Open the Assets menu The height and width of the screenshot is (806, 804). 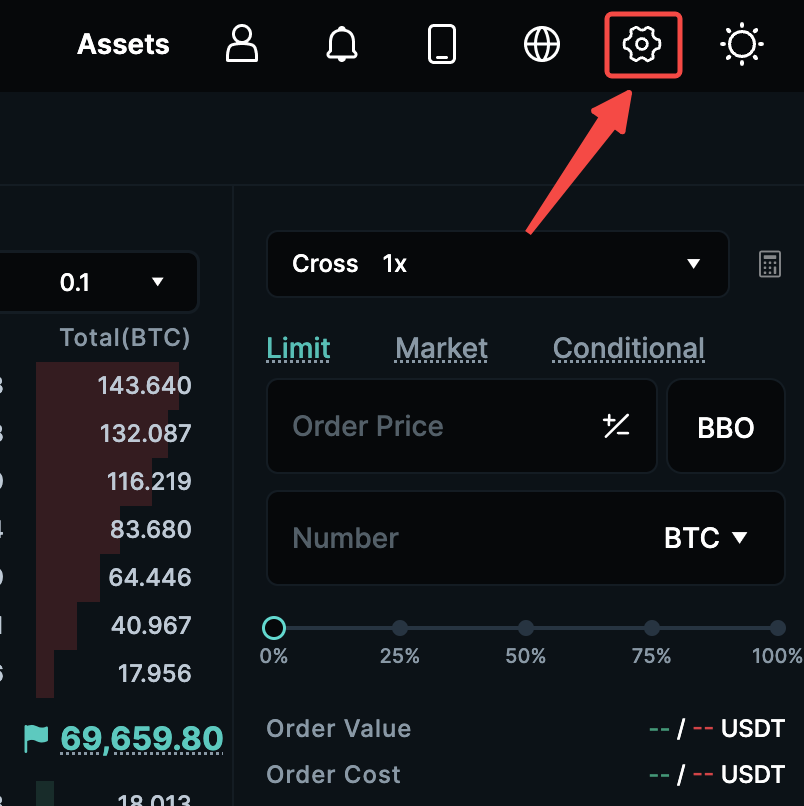[x=123, y=43]
